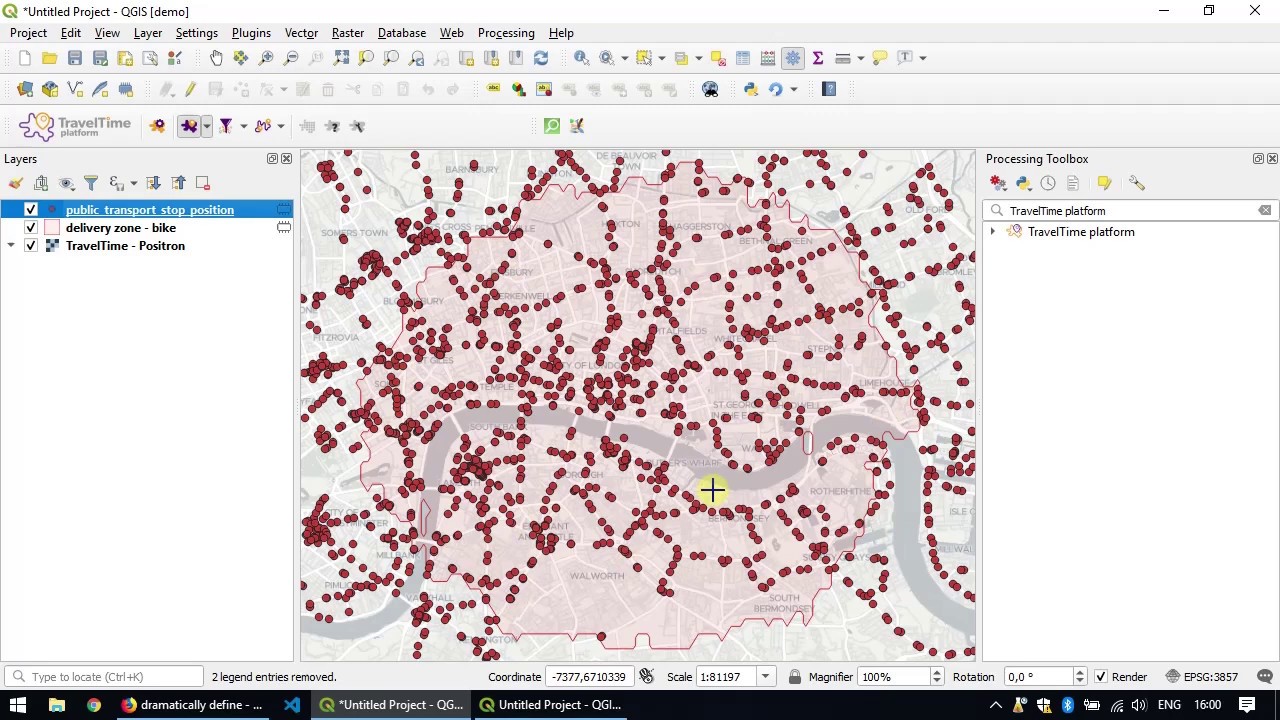1280x720 pixels.
Task: Collapse all layers in the Layers panel
Action: click(x=178, y=183)
